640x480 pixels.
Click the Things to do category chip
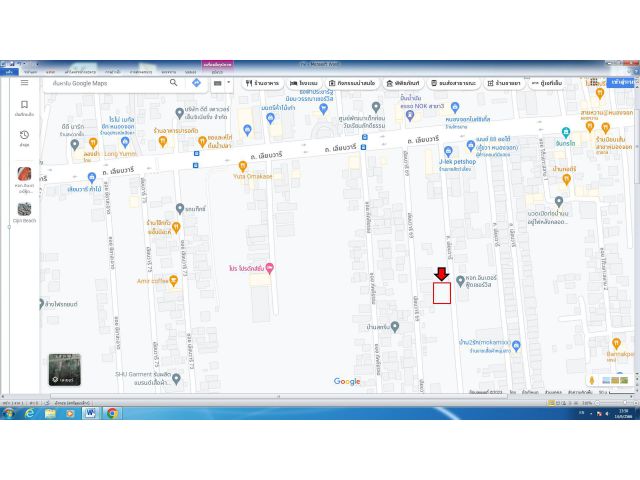351,83
